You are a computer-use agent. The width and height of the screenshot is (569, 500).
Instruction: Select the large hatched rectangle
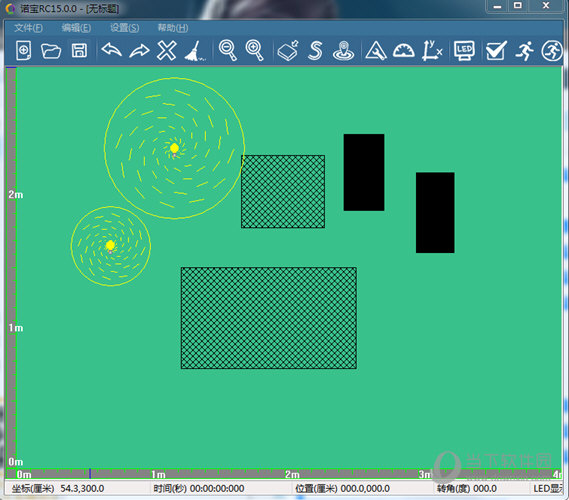point(269,318)
